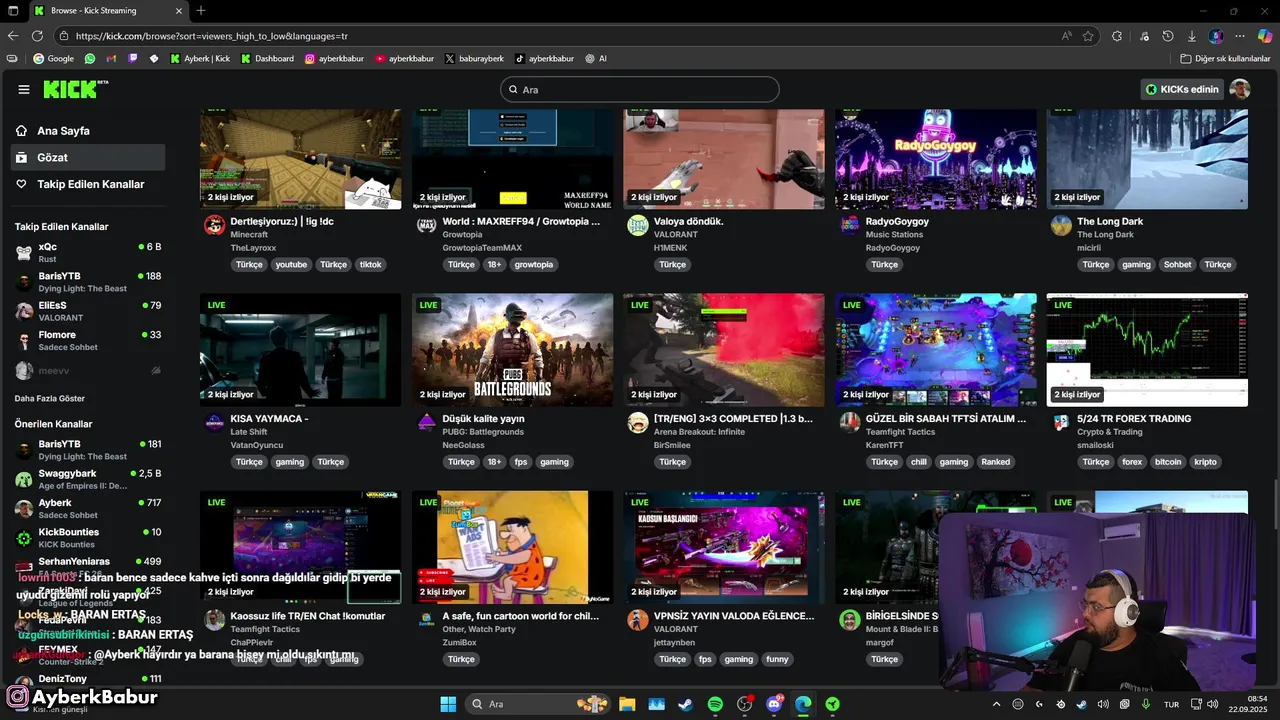Open Ayberk | Kick bookmark
The height and width of the screenshot is (720, 1280).
tap(200, 58)
